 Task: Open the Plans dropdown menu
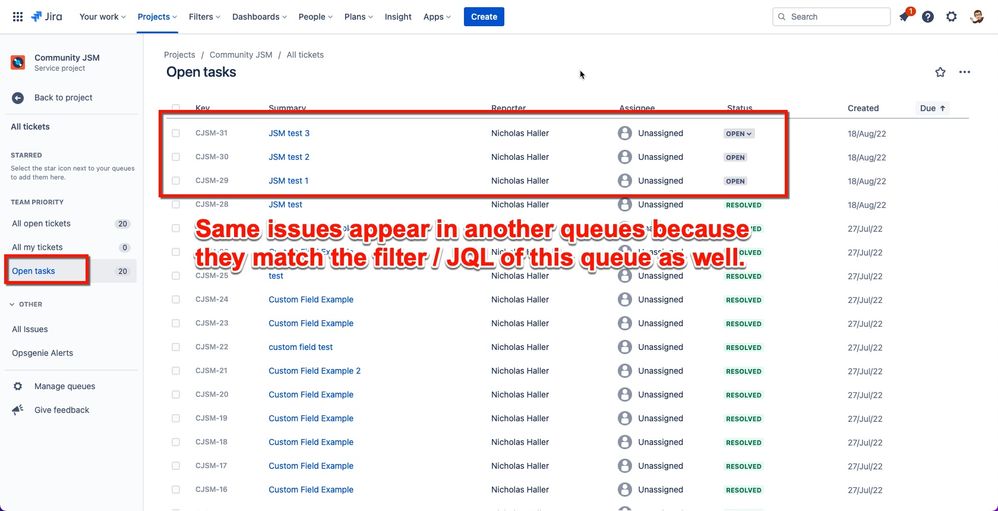(x=359, y=17)
